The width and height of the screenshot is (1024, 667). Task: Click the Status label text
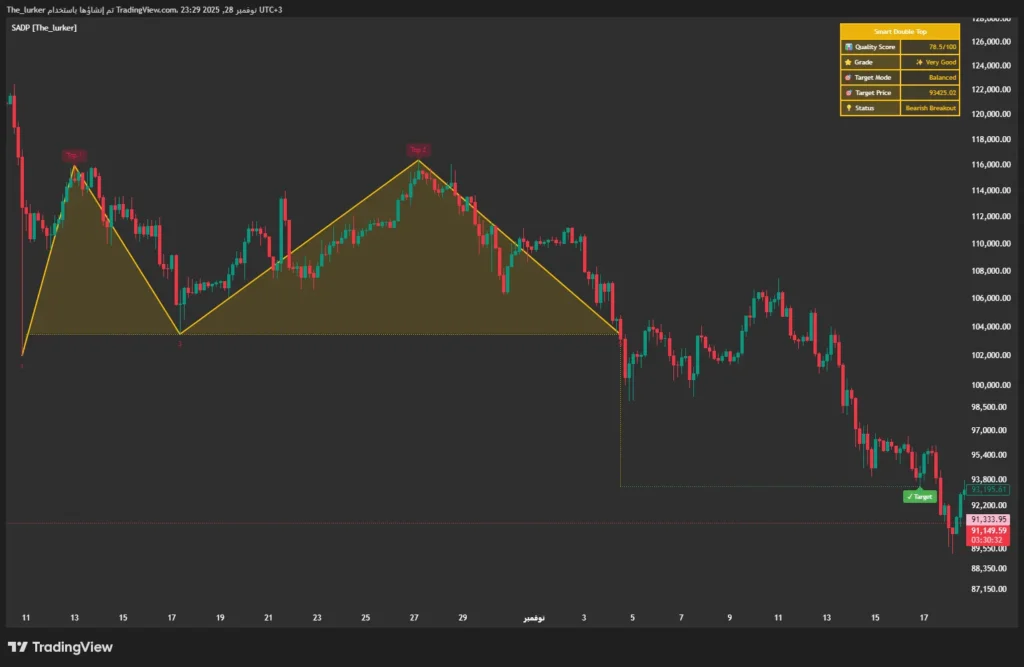[x=865, y=108]
